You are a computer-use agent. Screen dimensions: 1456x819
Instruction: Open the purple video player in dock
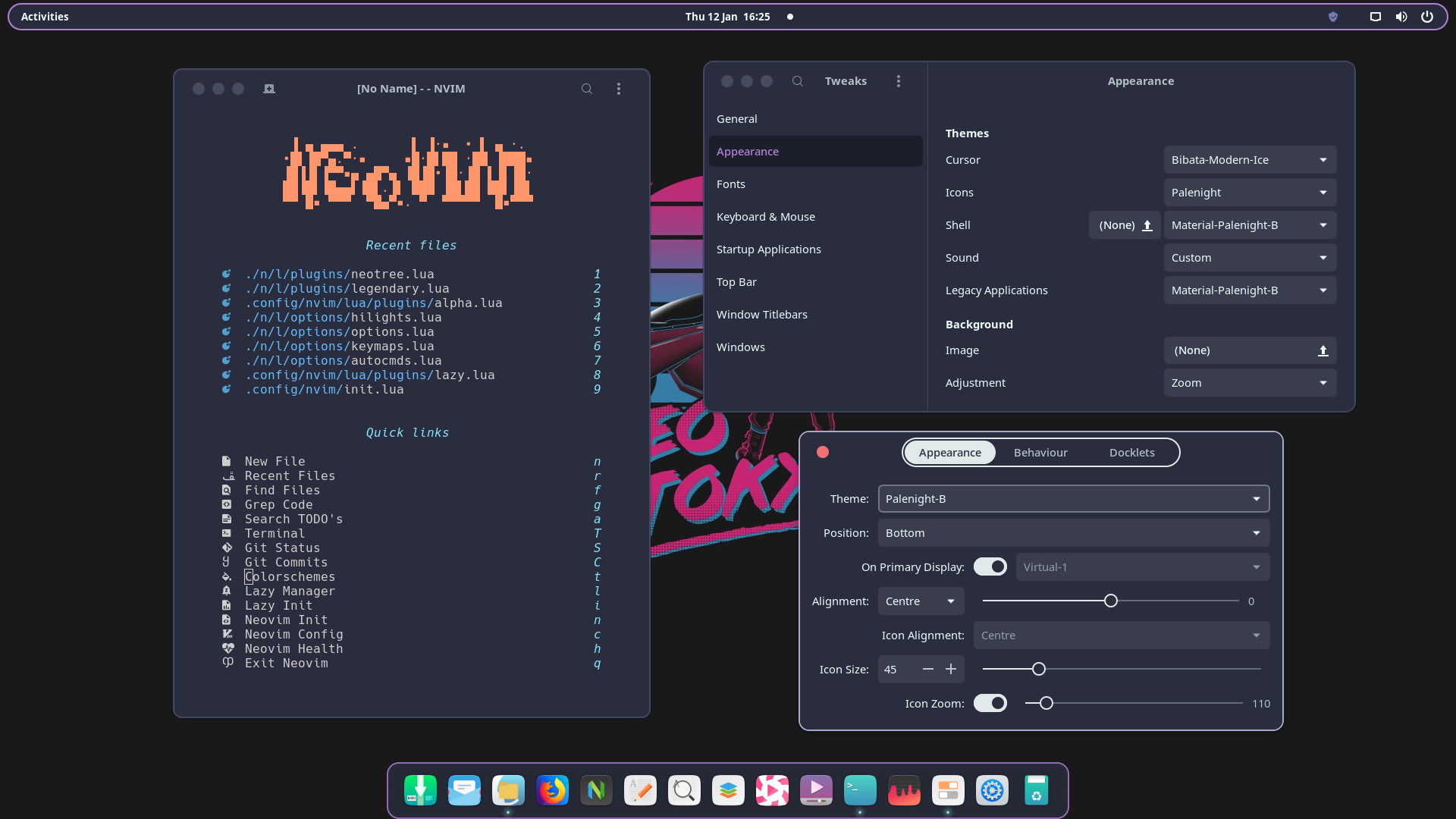pyautogui.click(x=816, y=790)
